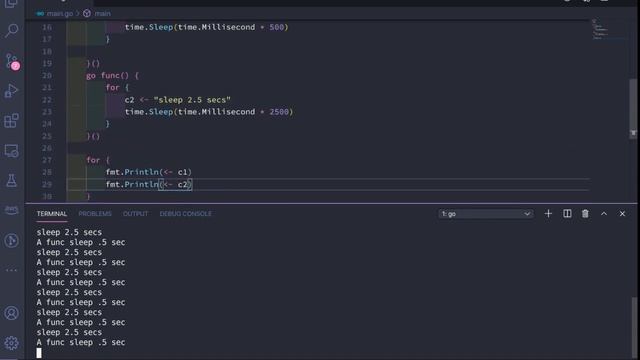Click main.go in the breadcrumb
The width and height of the screenshot is (640, 360).
click(x=59, y=13)
